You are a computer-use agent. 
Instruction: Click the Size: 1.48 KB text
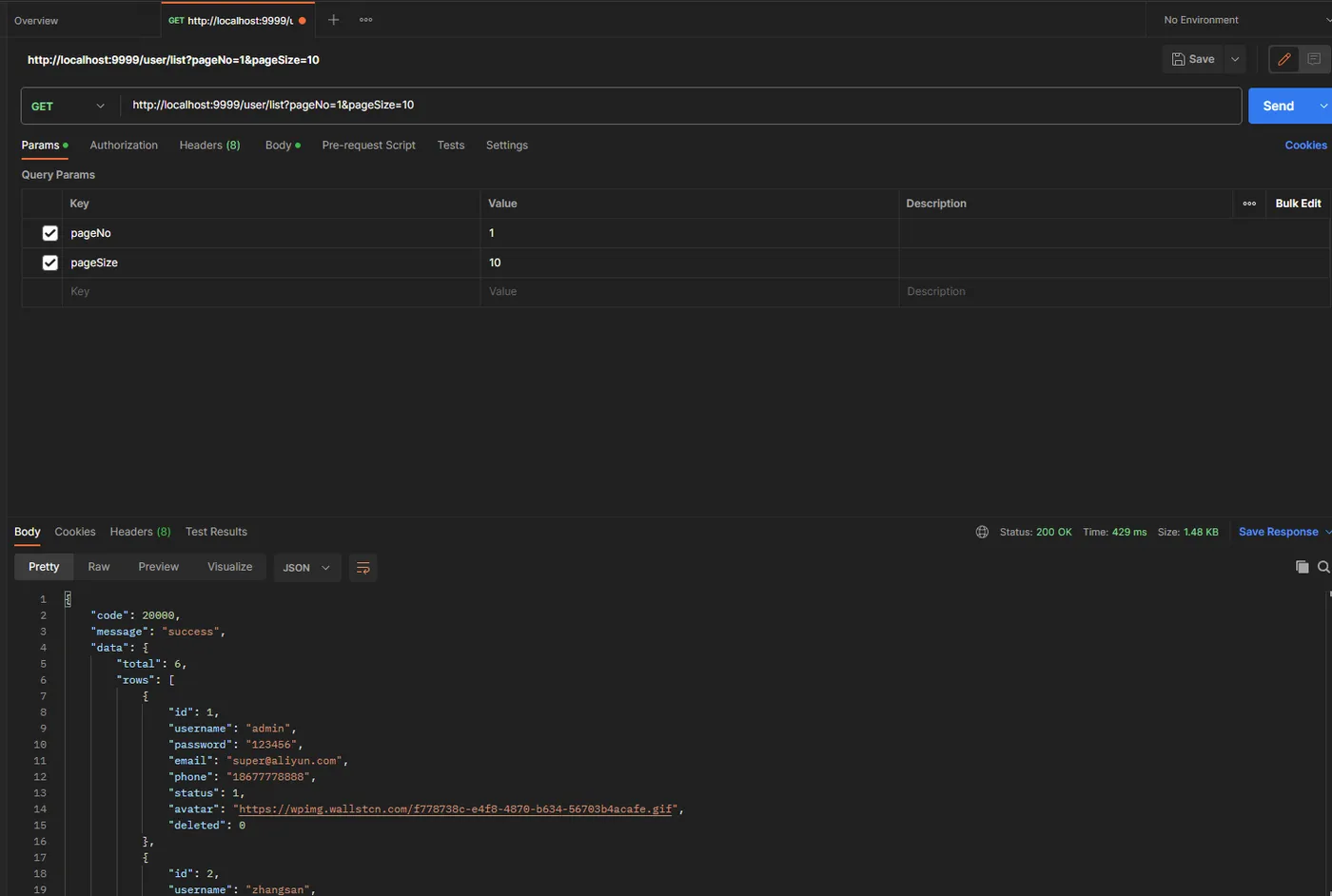(1187, 532)
